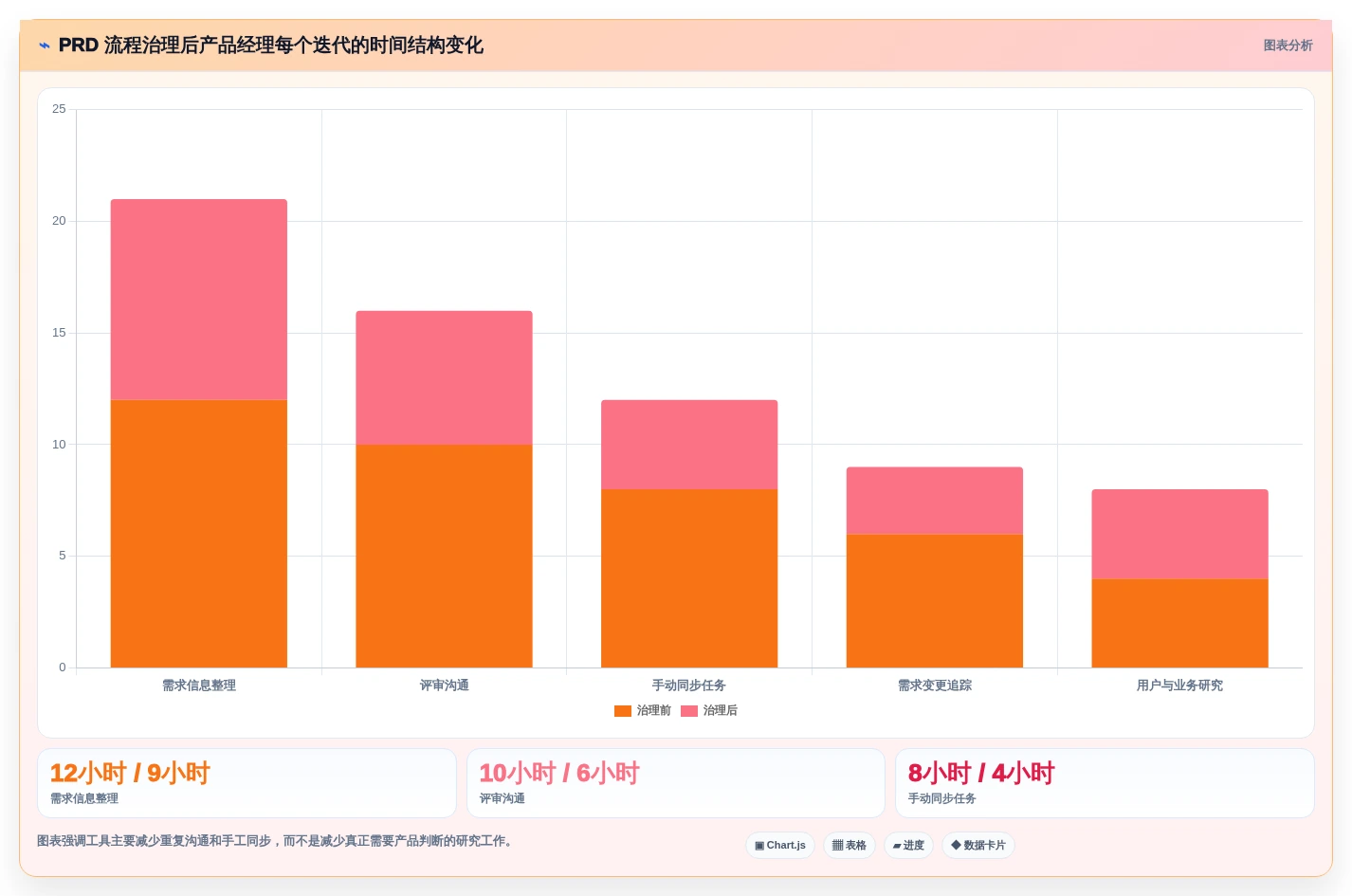Click the orange 治理前 bar for 需求信息整理
Screen dimensions: 1352x896
(x=199, y=534)
